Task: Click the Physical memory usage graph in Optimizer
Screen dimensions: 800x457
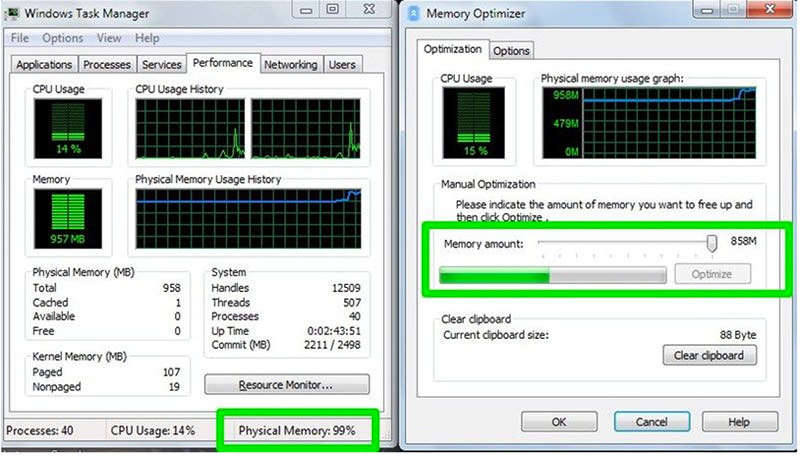Action: pos(649,123)
